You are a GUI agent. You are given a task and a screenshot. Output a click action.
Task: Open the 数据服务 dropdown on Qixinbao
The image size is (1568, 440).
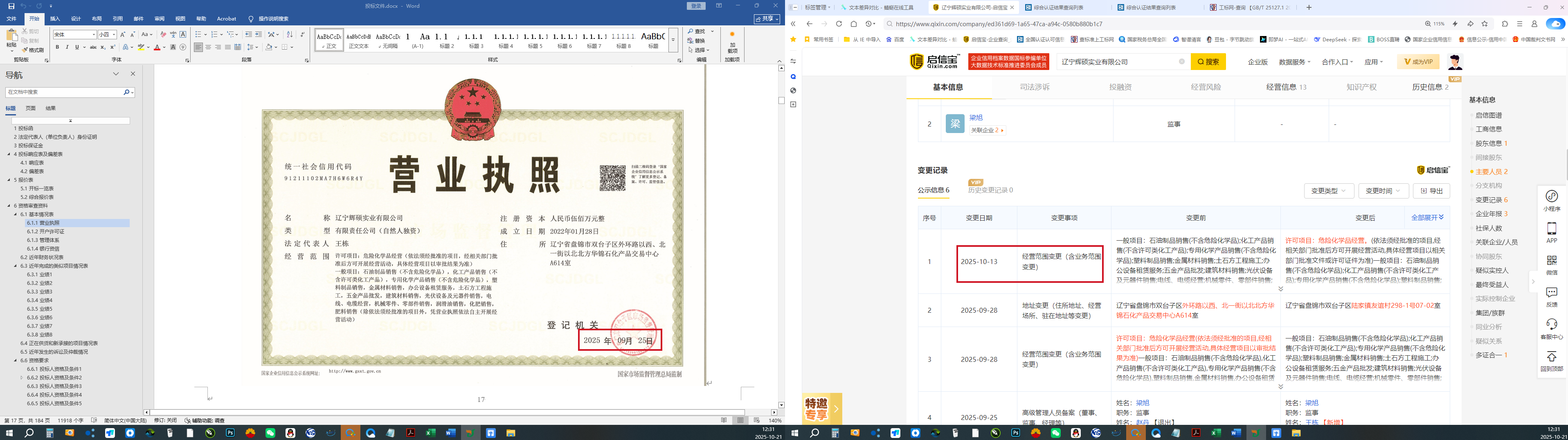tap(1294, 61)
